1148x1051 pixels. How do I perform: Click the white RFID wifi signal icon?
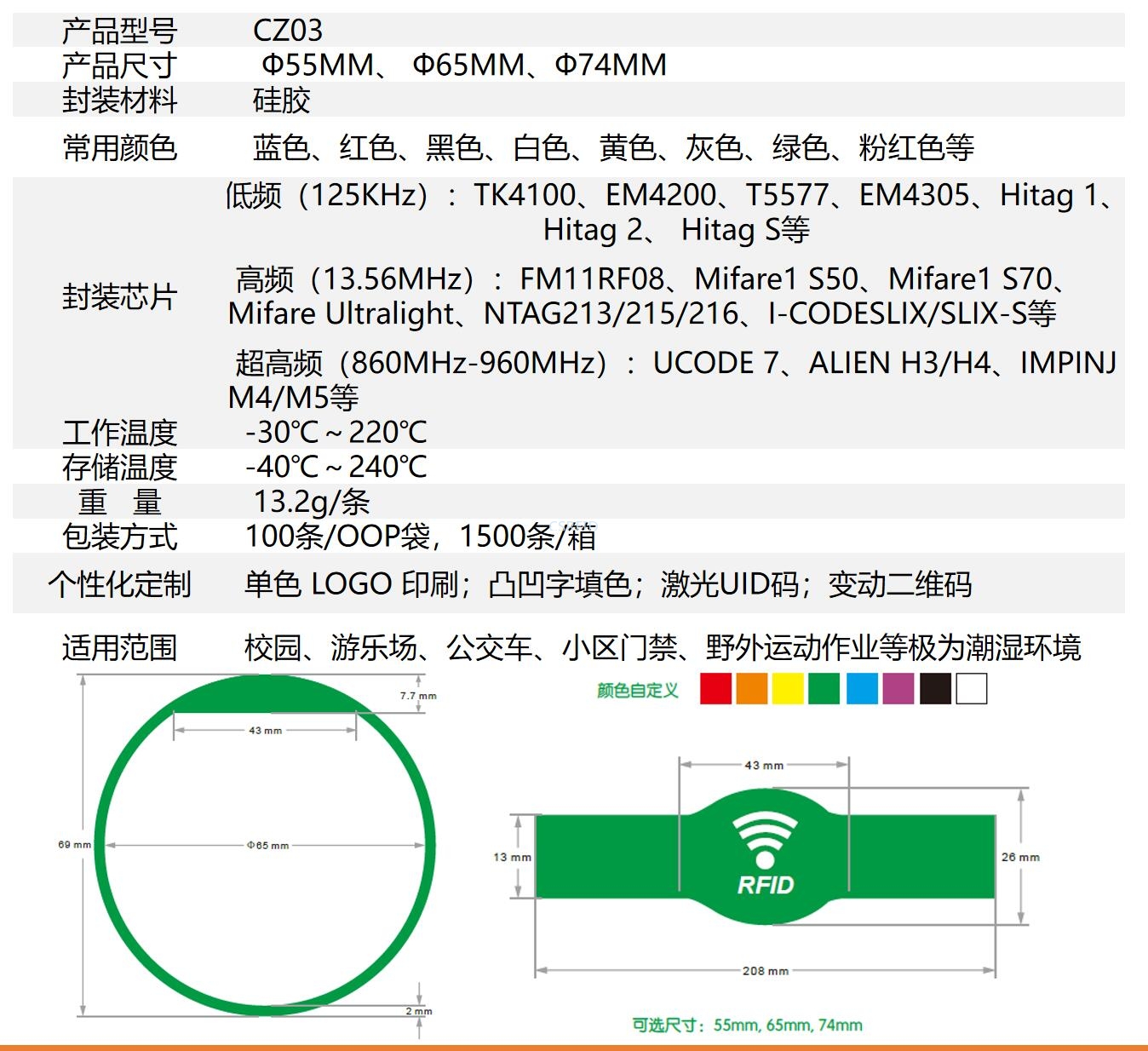pos(765,837)
